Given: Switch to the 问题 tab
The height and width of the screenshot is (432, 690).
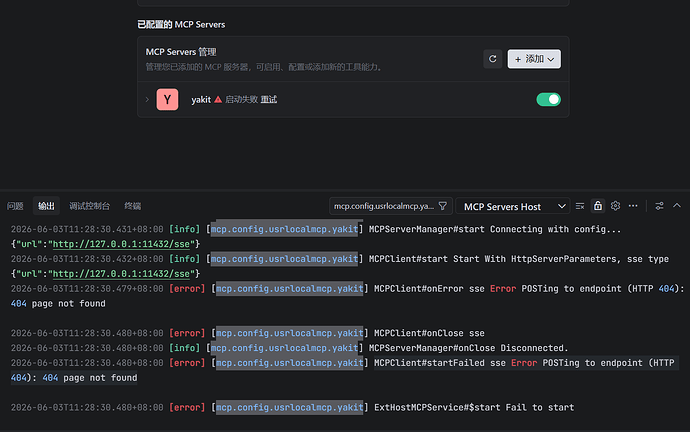Looking at the screenshot, I should [x=15, y=206].
